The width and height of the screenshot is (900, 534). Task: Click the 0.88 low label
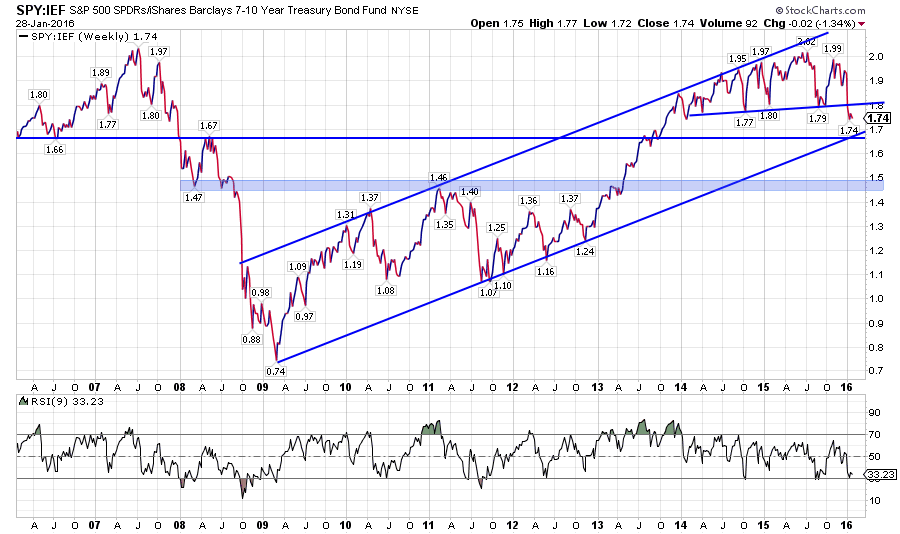(251, 339)
